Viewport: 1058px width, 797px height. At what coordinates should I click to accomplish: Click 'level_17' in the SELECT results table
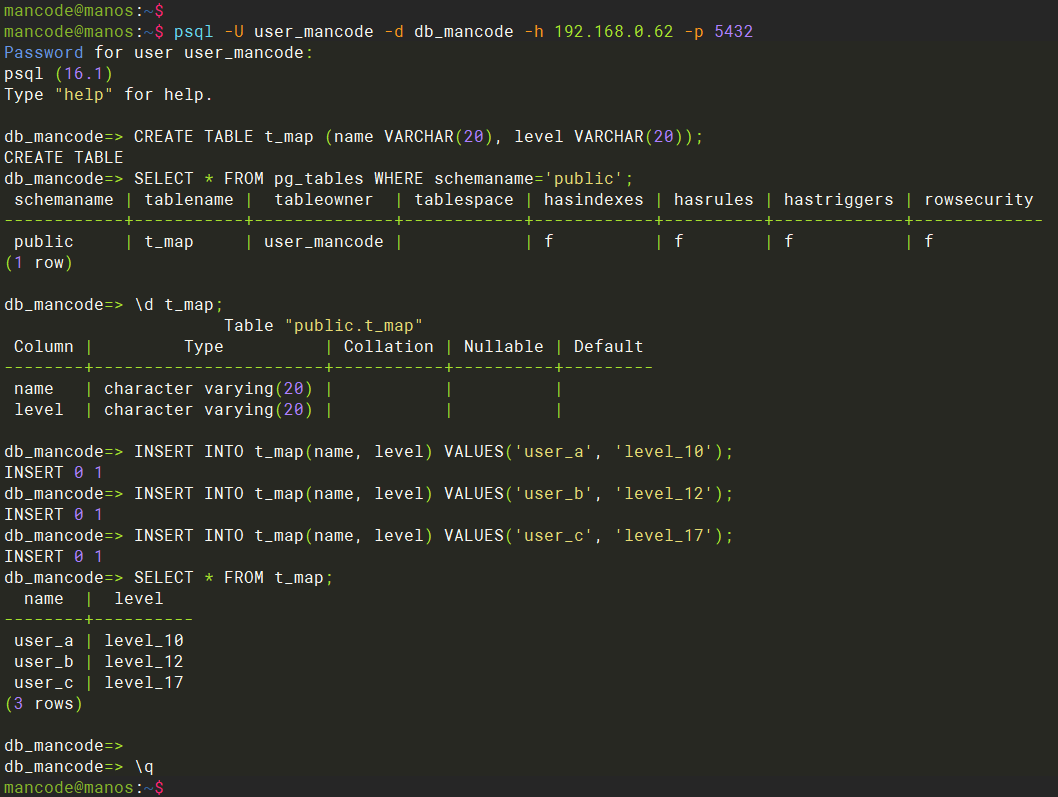tap(143, 683)
